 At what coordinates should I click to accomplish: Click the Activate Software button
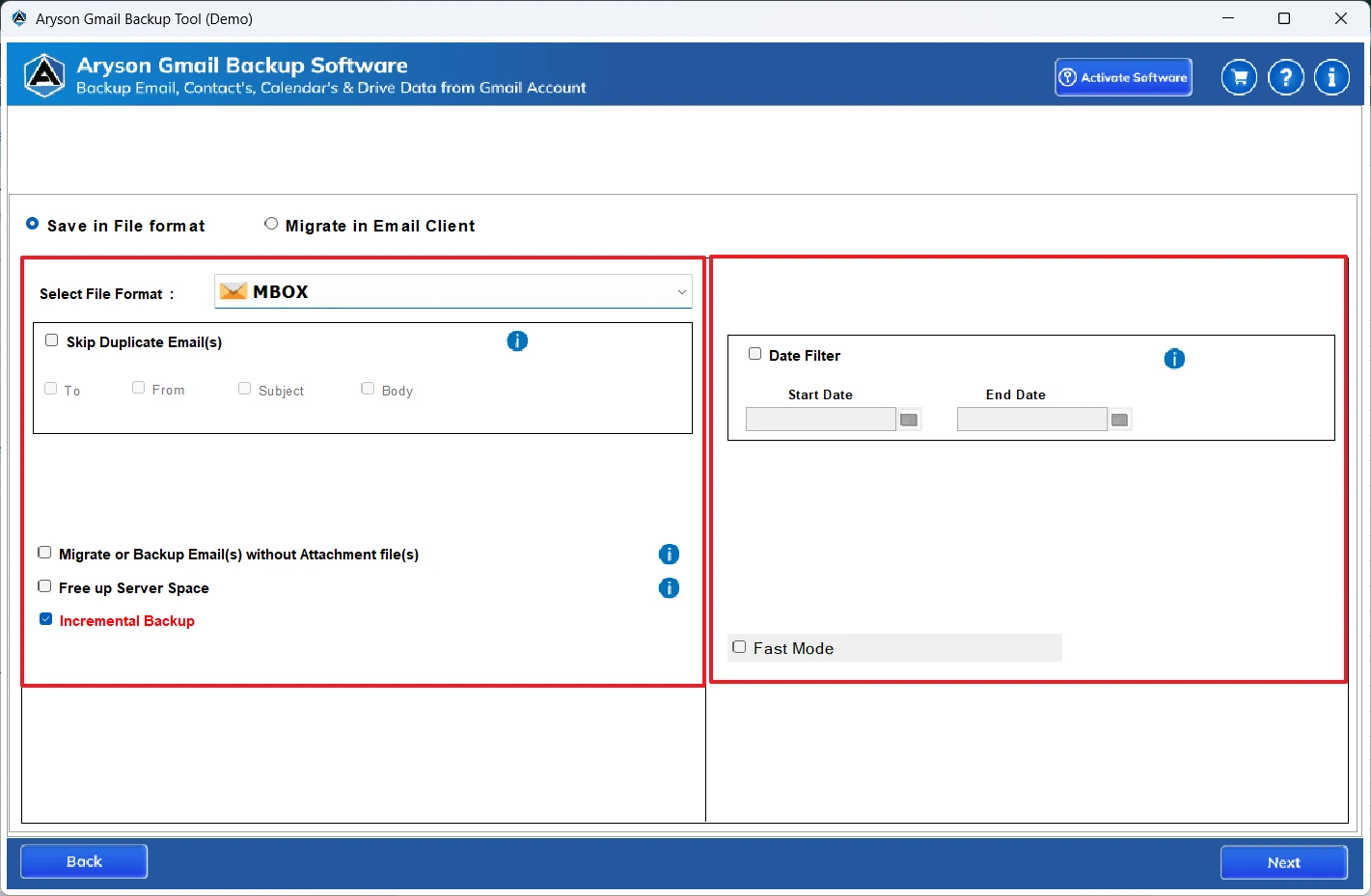pos(1124,77)
